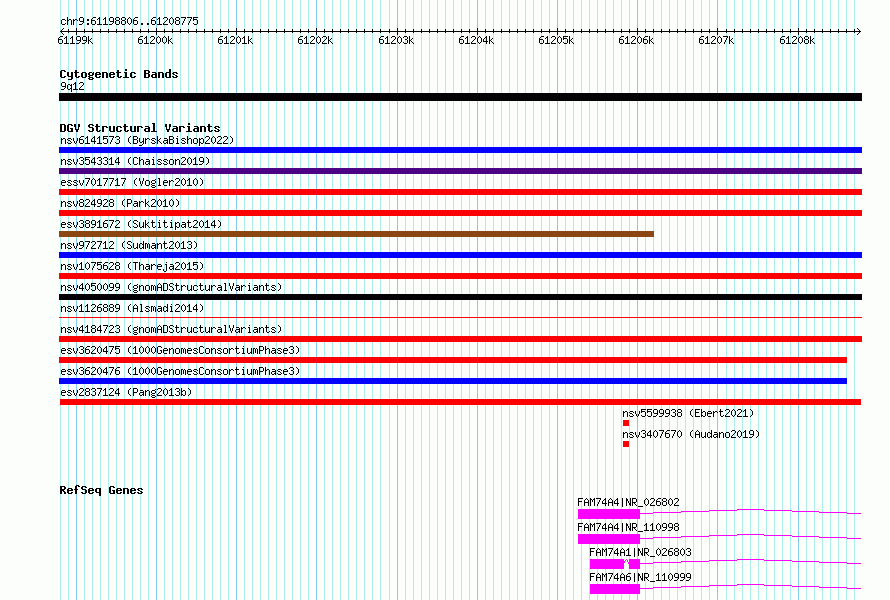890x600 pixels.
Task: Open variant nsv824928 (Park2010) label
Action: pos(120,203)
